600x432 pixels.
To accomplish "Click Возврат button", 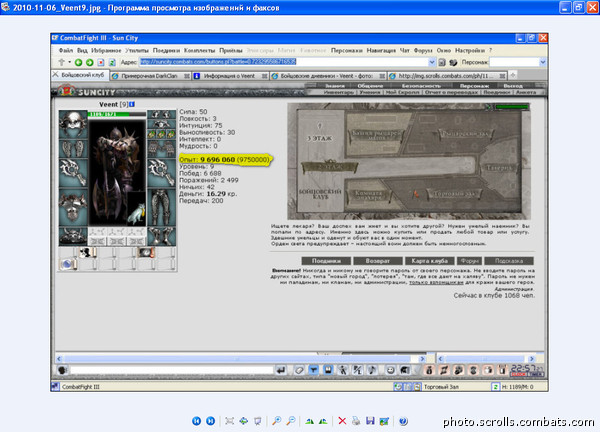I will click(x=378, y=261).
